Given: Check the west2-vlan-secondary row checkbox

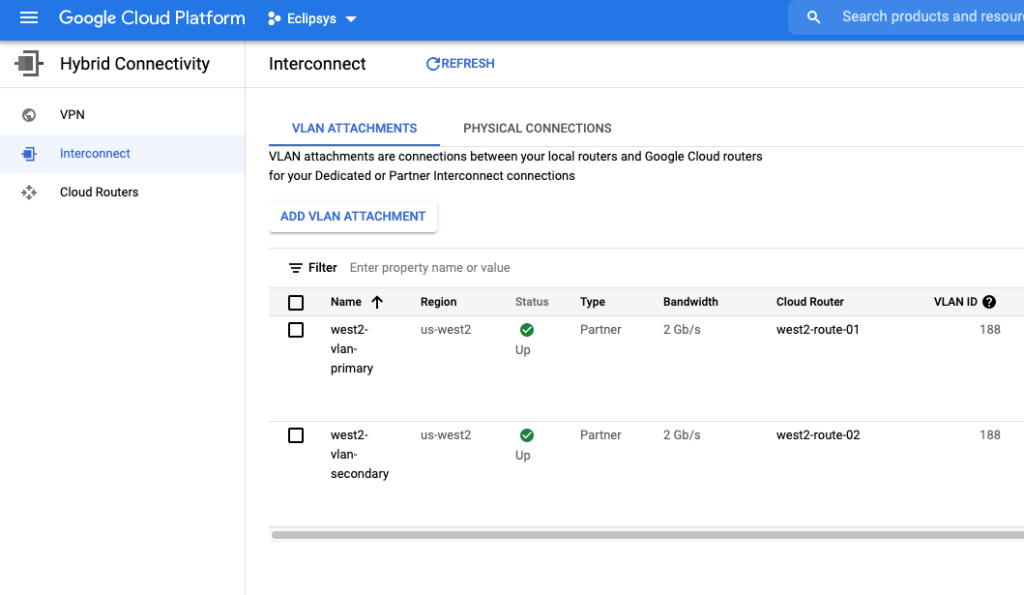Looking at the screenshot, I should click(296, 435).
